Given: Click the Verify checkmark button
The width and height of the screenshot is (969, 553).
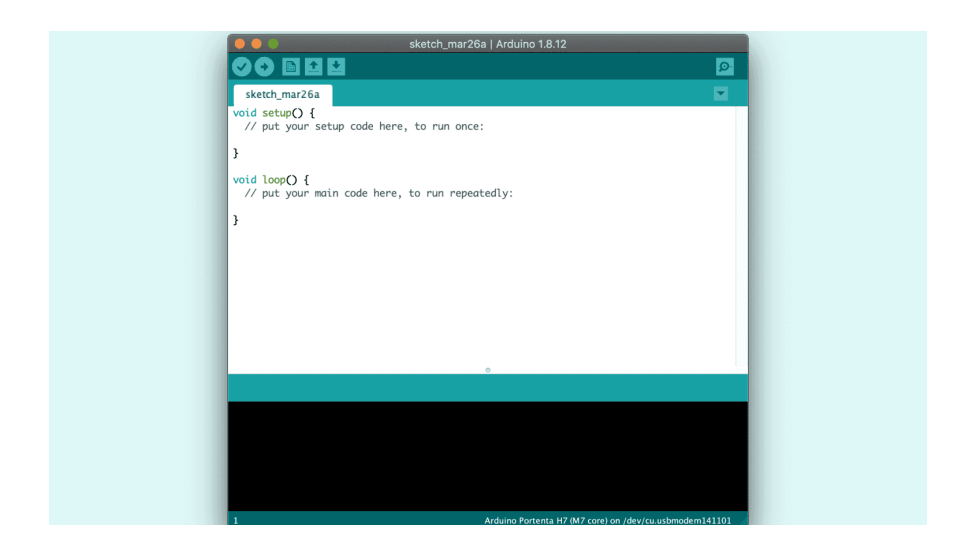Looking at the screenshot, I should [x=242, y=67].
